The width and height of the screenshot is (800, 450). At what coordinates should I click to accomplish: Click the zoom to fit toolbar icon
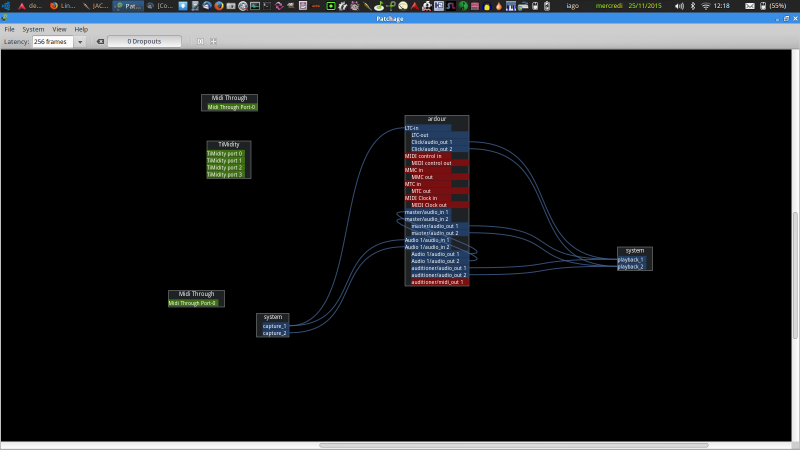(x=213, y=42)
